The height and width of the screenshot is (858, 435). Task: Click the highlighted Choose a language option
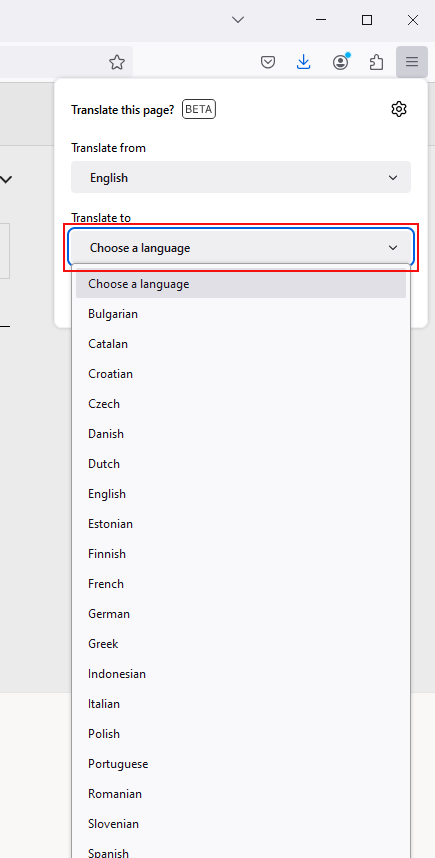tap(241, 284)
